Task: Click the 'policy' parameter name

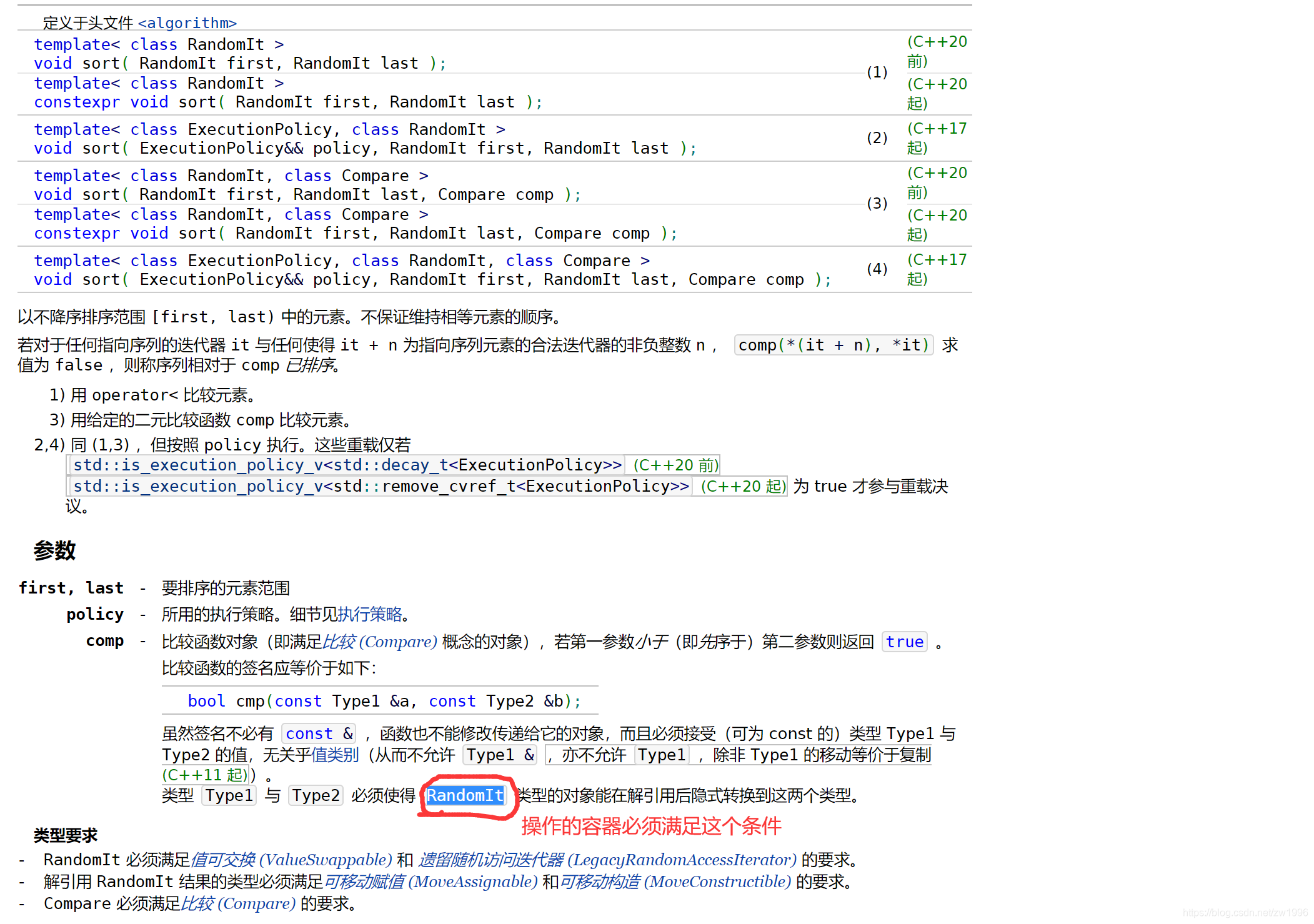Action: 95,615
